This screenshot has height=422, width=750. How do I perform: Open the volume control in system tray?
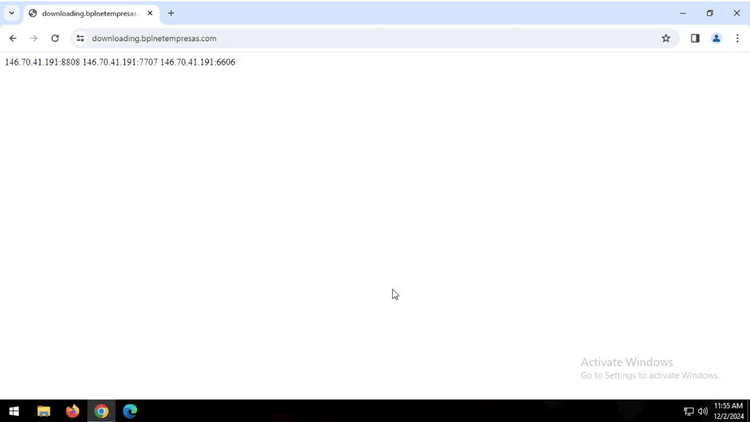click(703, 411)
